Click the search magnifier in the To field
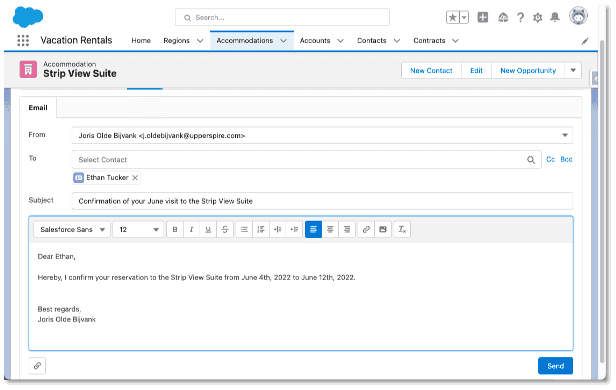The height and width of the screenshot is (390, 616). pyautogui.click(x=531, y=160)
